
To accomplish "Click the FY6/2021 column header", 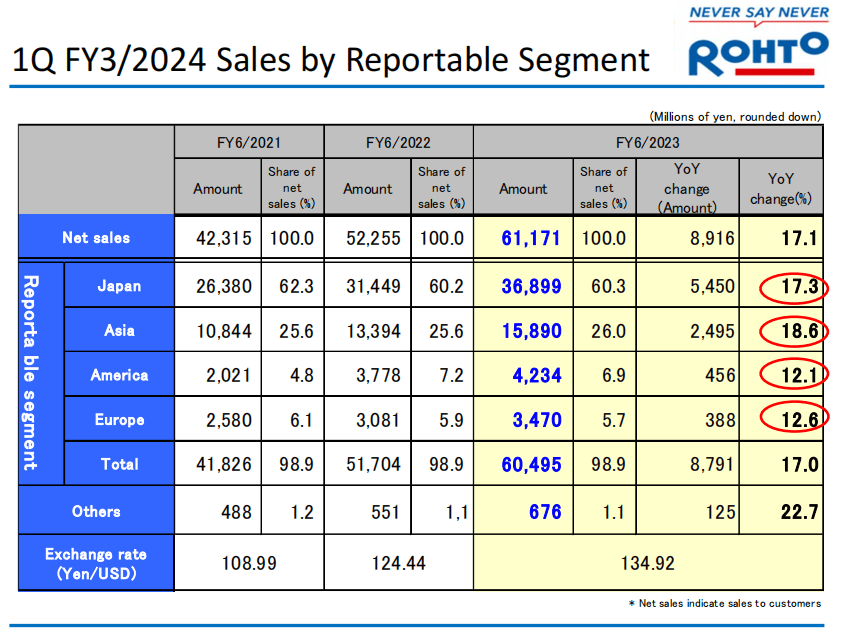I will [248, 142].
